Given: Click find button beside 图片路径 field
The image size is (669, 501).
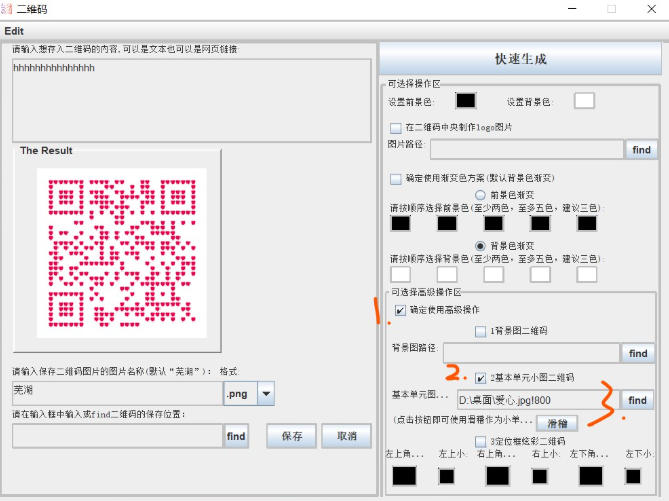Looking at the screenshot, I should [641, 150].
